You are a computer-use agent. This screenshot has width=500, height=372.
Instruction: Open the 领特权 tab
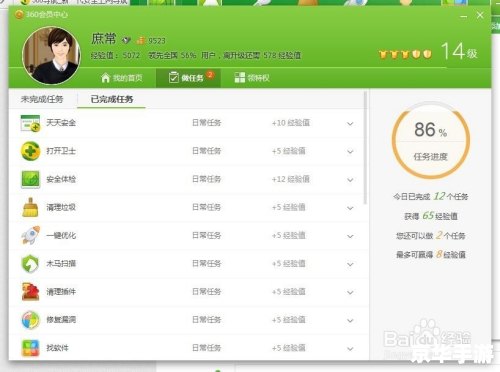click(252, 78)
